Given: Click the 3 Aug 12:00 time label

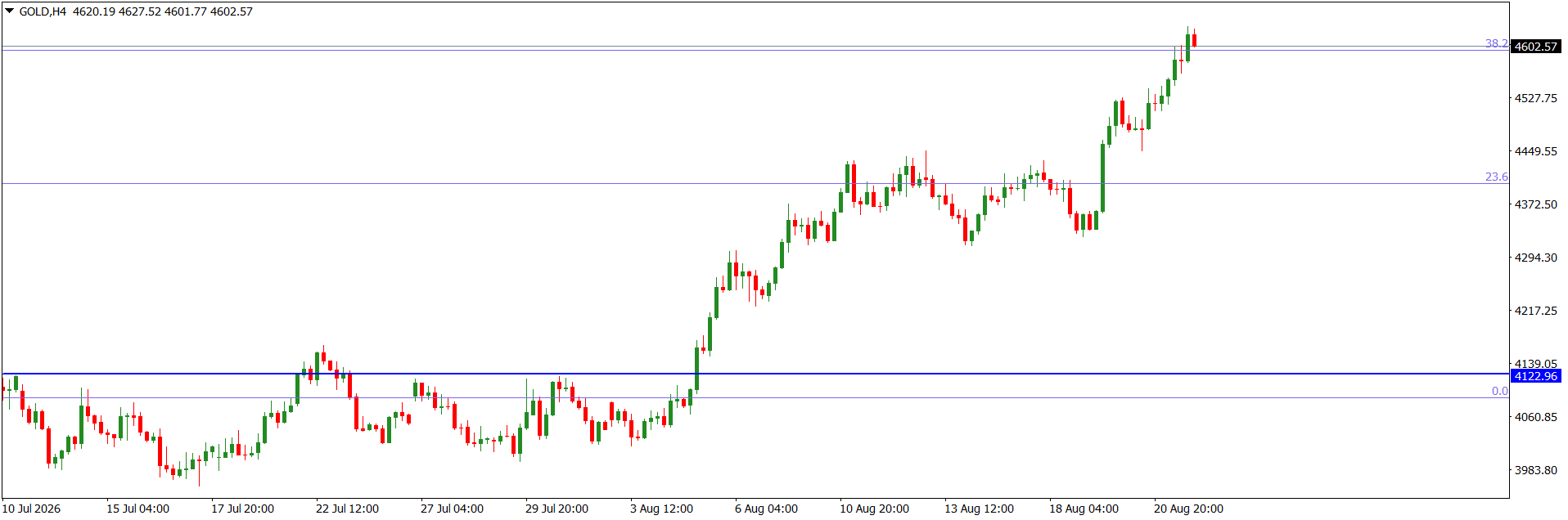Looking at the screenshot, I should click(661, 509).
